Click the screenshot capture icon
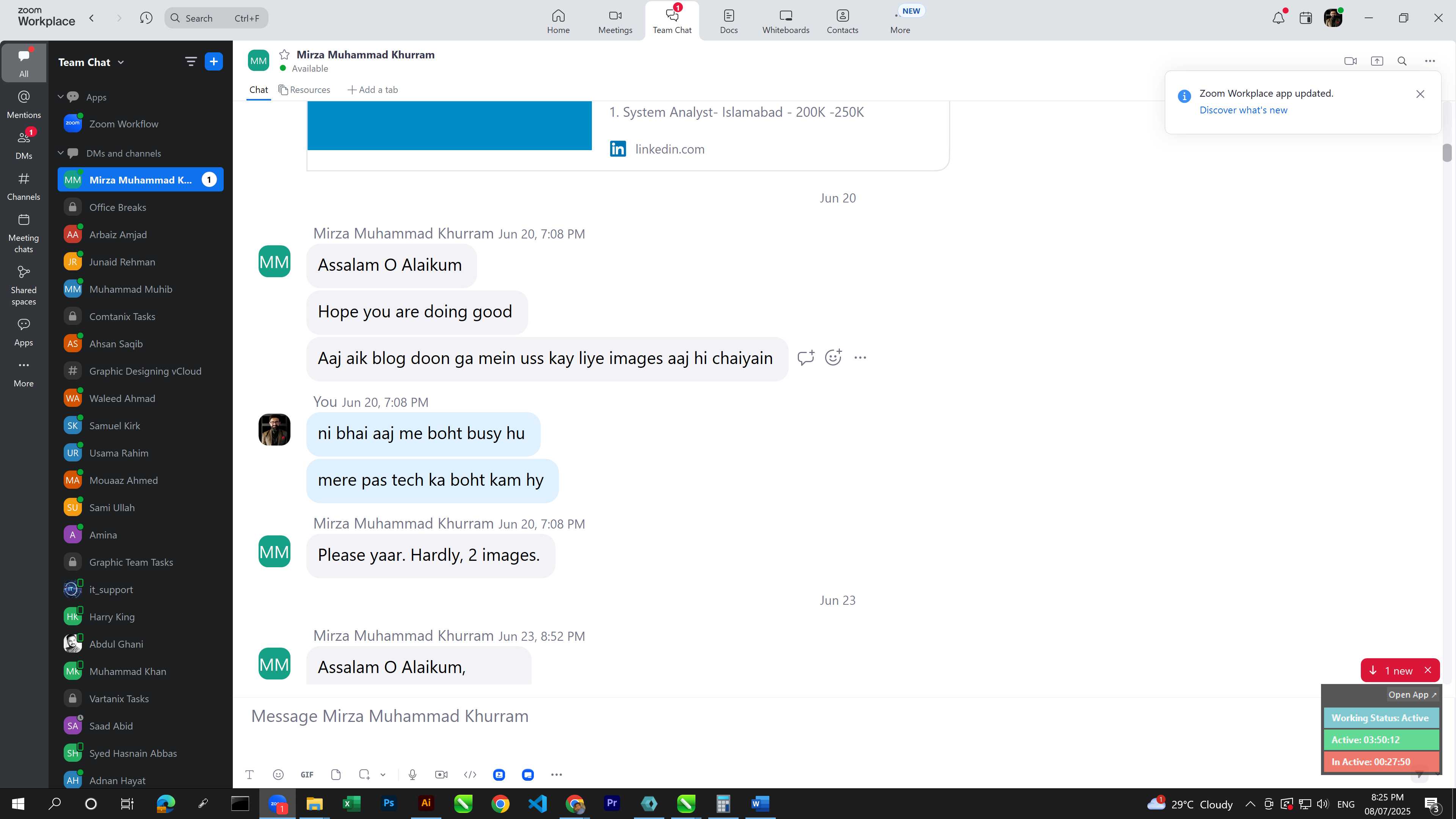 [x=364, y=774]
